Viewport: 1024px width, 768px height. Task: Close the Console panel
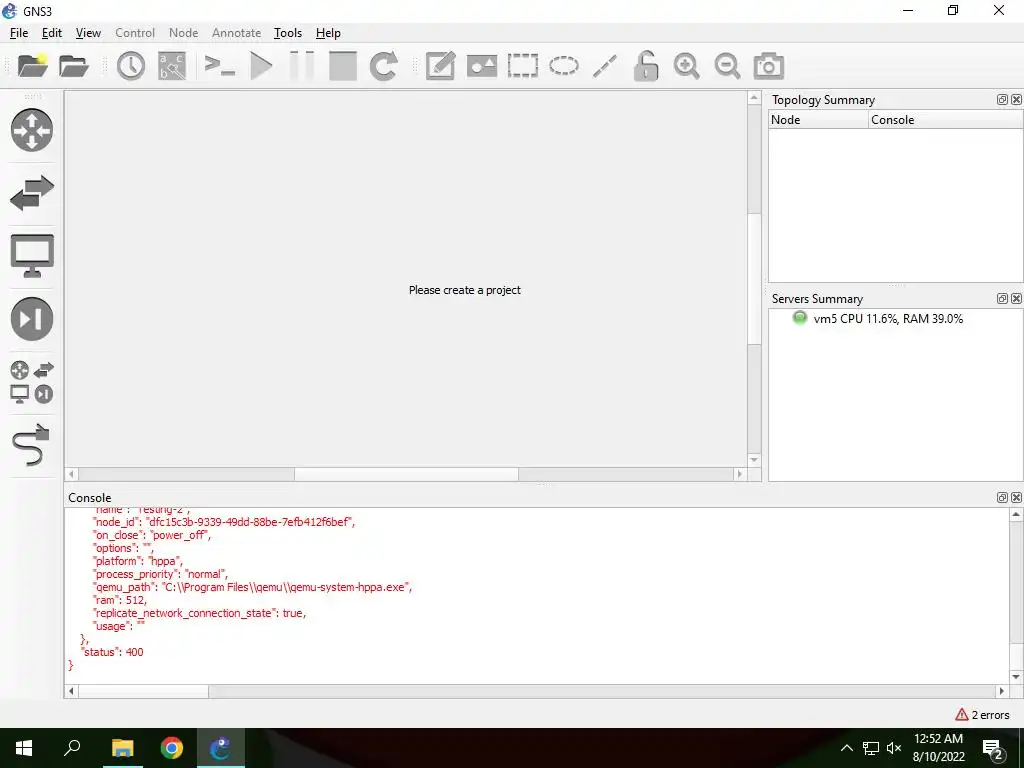(1016, 498)
